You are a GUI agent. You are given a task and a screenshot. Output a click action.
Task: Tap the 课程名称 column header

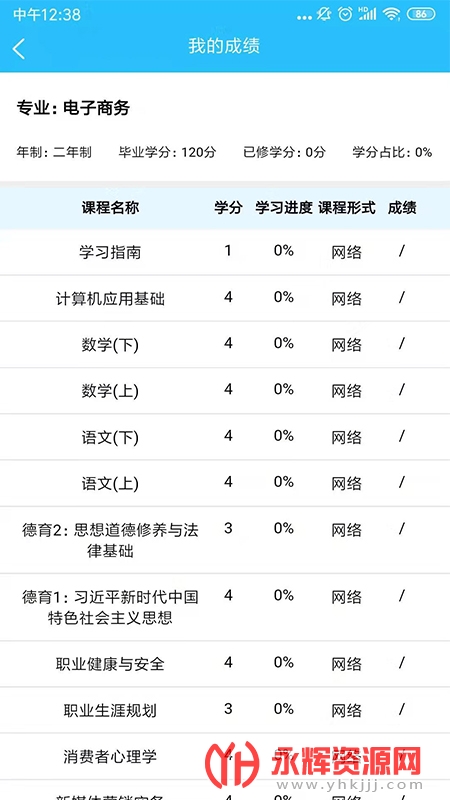point(110,208)
